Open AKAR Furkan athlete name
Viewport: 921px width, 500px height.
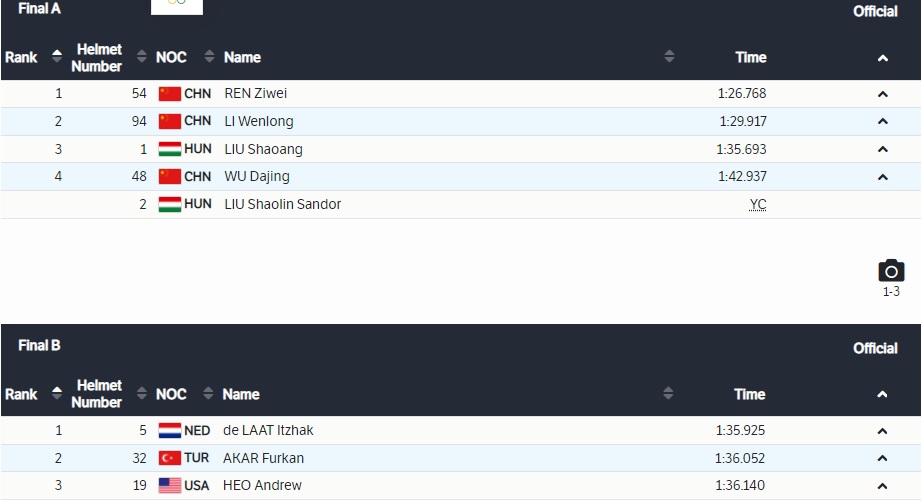pos(263,458)
